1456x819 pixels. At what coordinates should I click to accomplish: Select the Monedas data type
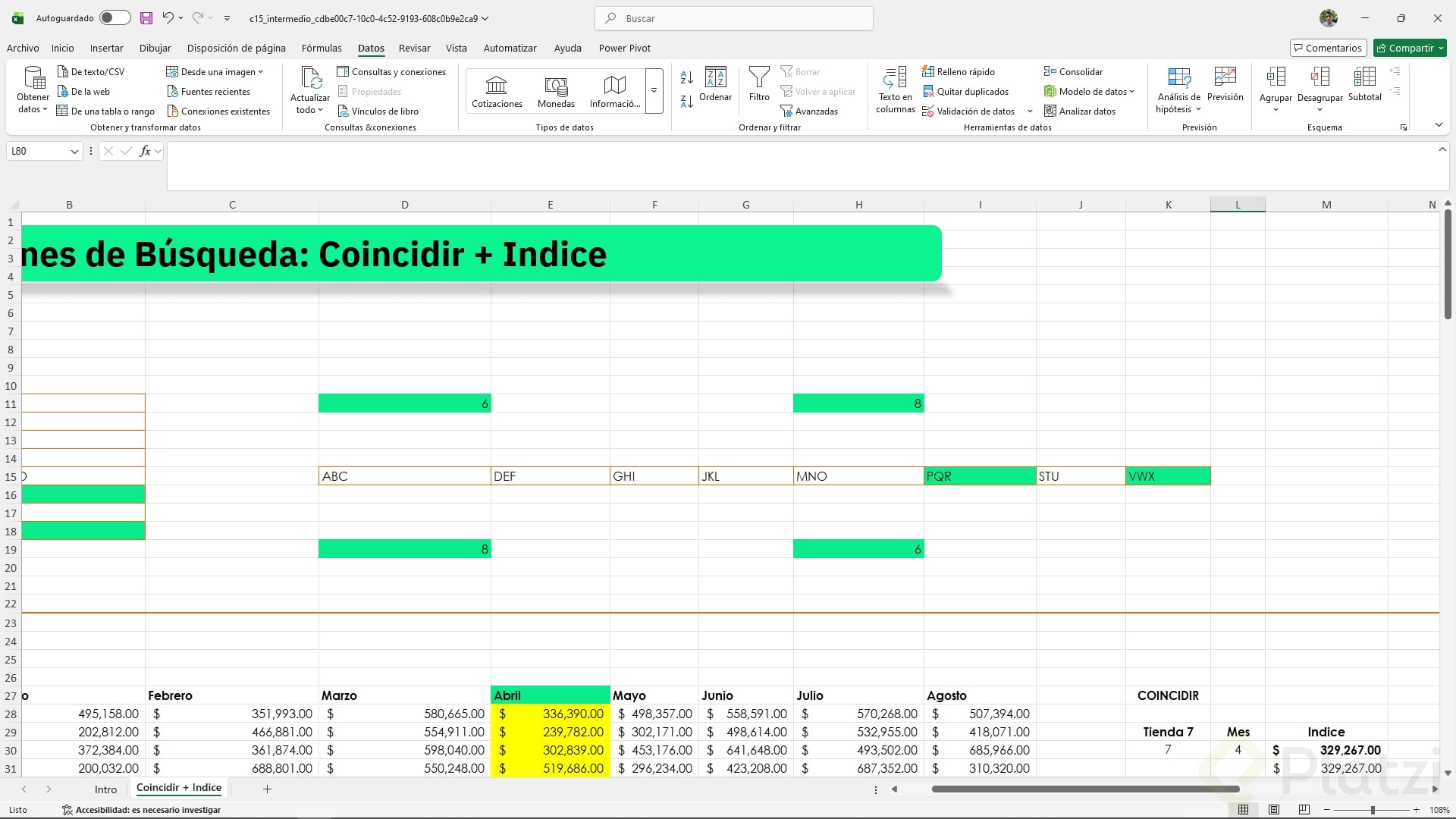(x=556, y=91)
